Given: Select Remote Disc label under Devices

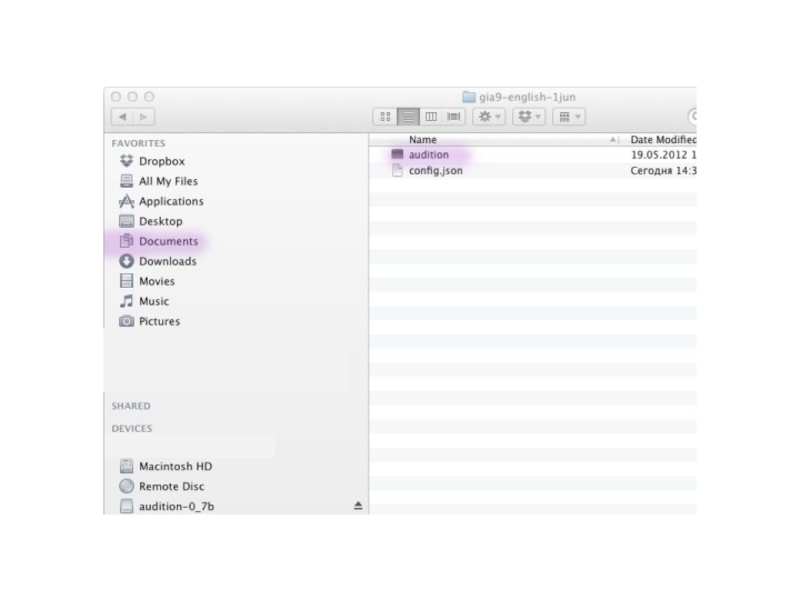Looking at the screenshot, I should (171, 486).
